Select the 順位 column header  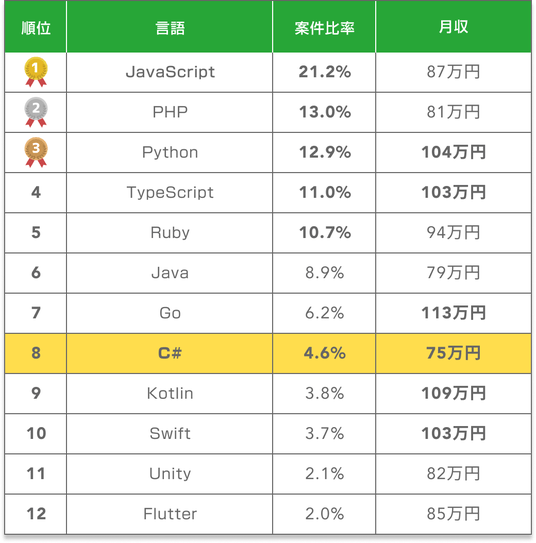pos(36,28)
